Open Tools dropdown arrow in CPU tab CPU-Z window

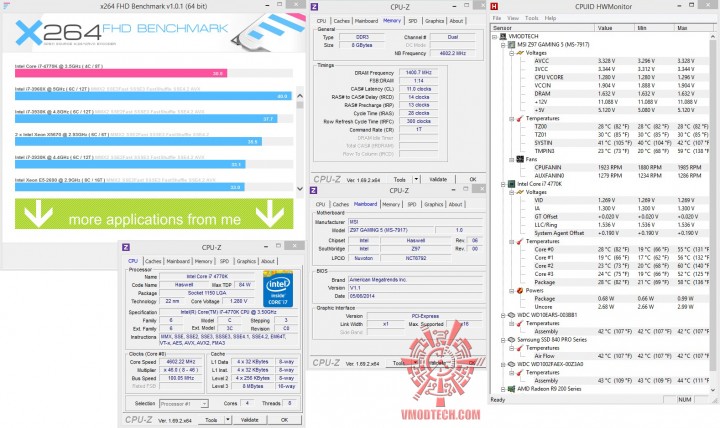[227, 420]
